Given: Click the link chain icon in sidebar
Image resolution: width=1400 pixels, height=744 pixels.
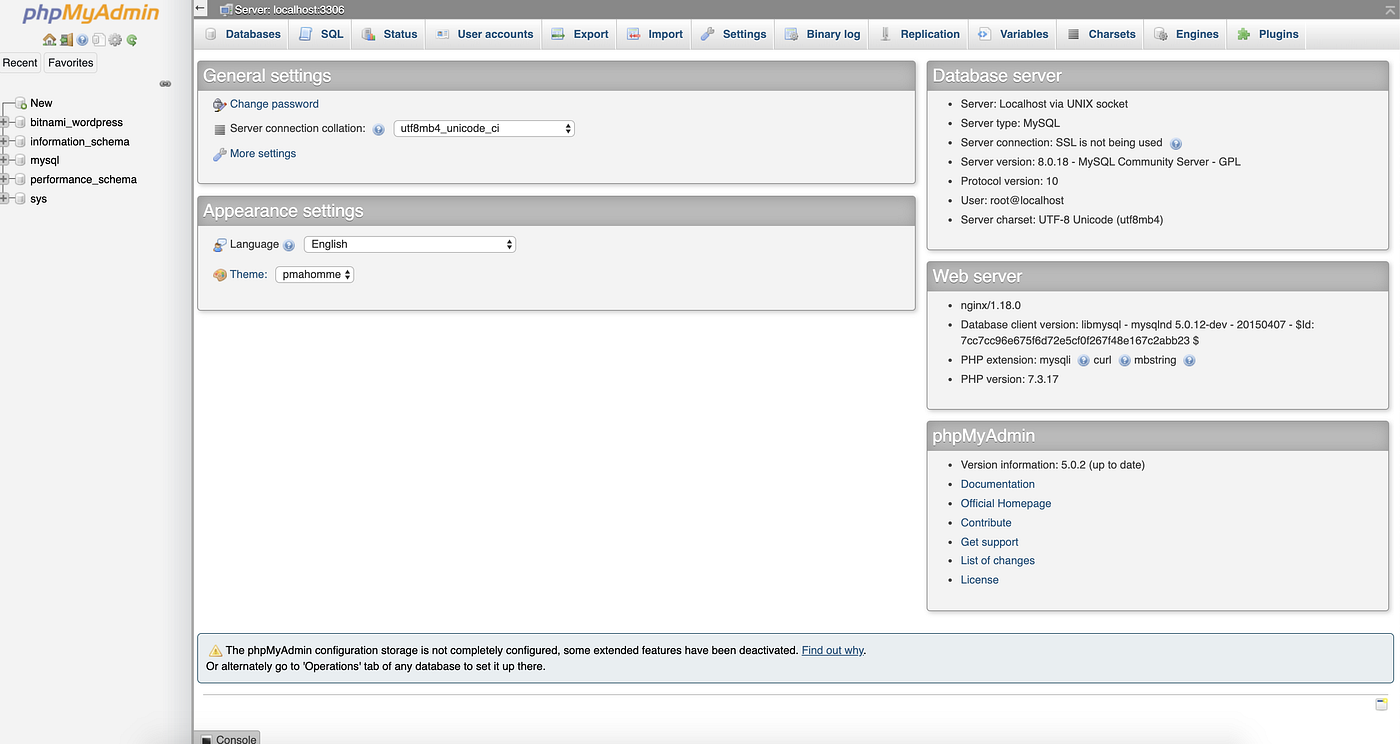Looking at the screenshot, I should point(166,84).
